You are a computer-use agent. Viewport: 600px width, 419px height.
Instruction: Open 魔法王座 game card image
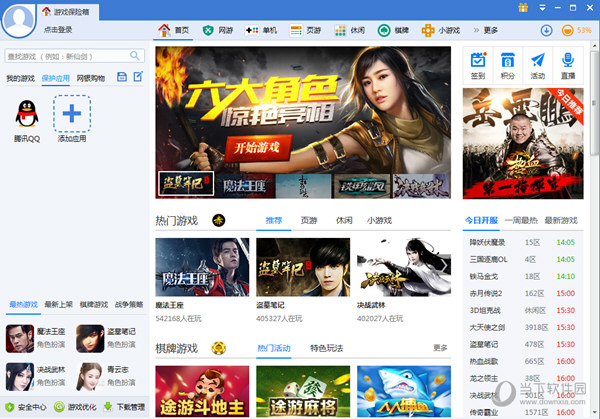202,267
